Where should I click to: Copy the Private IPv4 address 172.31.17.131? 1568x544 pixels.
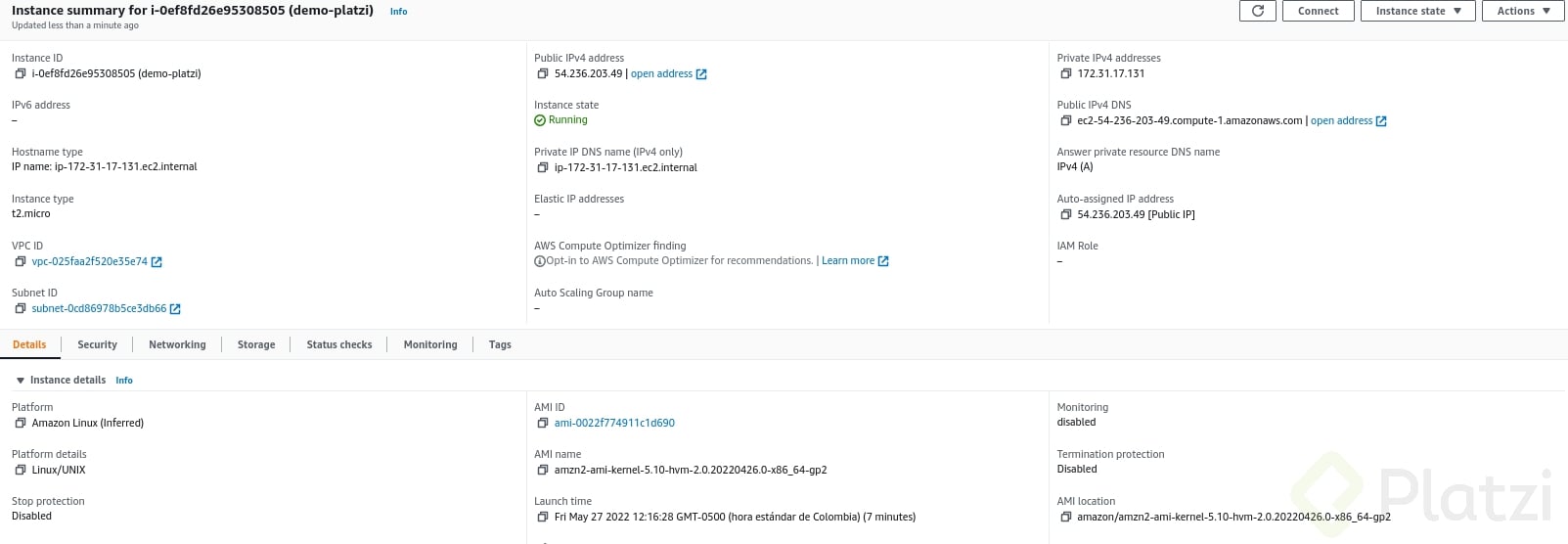click(1065, 73)
